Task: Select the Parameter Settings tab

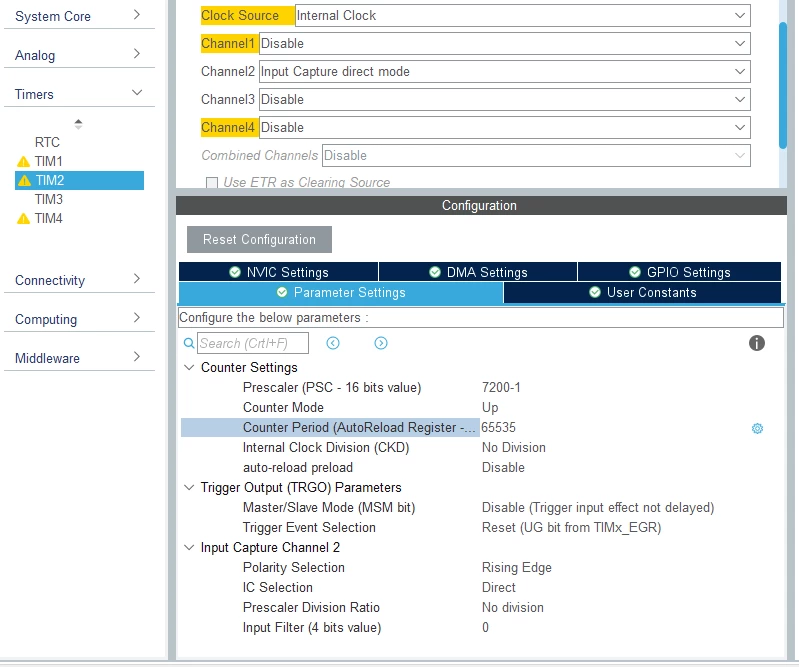Action: pos(340,292)
